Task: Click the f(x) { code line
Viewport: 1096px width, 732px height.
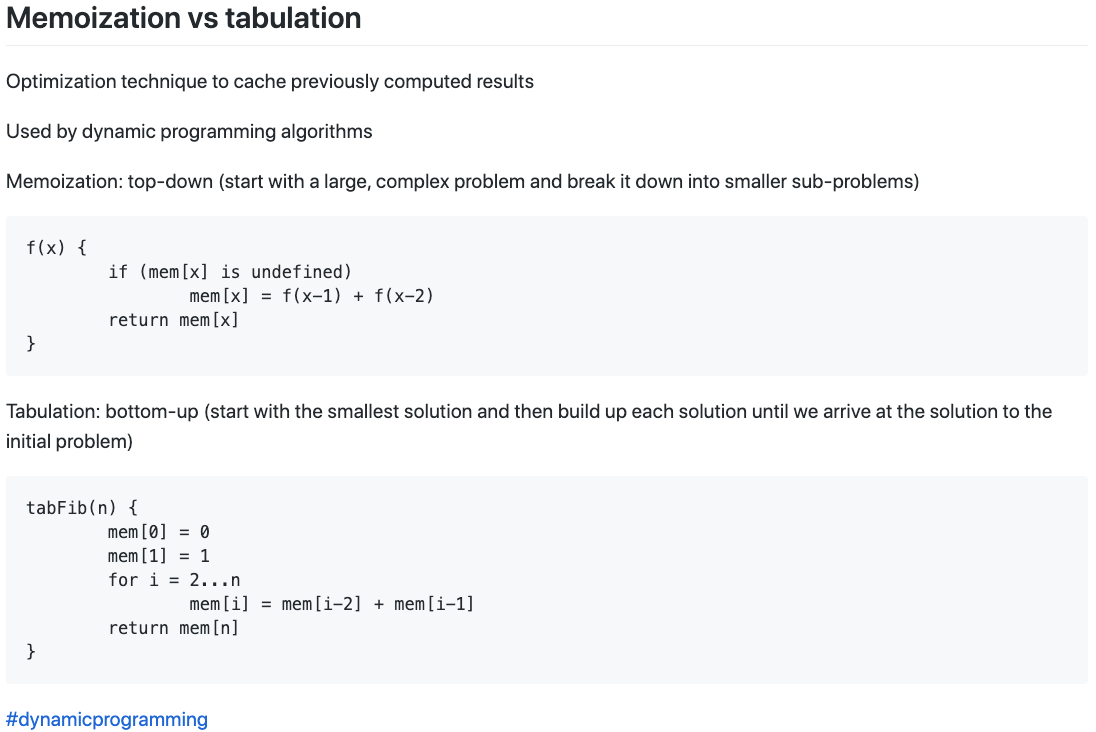Action: tap(57, 247)
